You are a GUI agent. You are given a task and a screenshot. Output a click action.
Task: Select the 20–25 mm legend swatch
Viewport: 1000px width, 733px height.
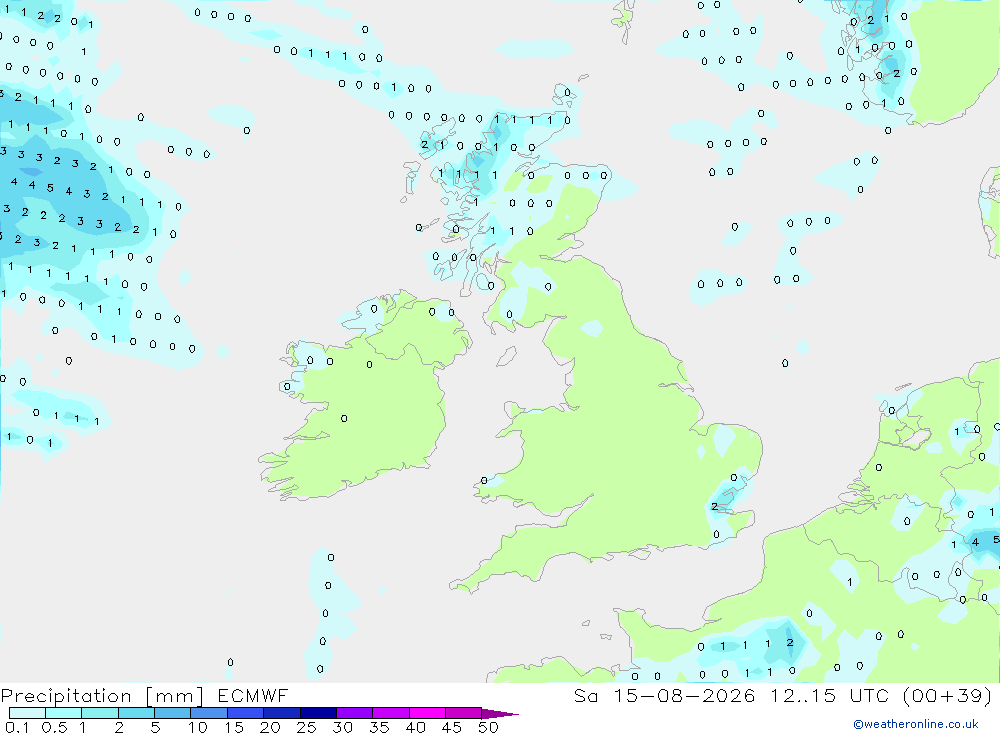tap(282, 713)
